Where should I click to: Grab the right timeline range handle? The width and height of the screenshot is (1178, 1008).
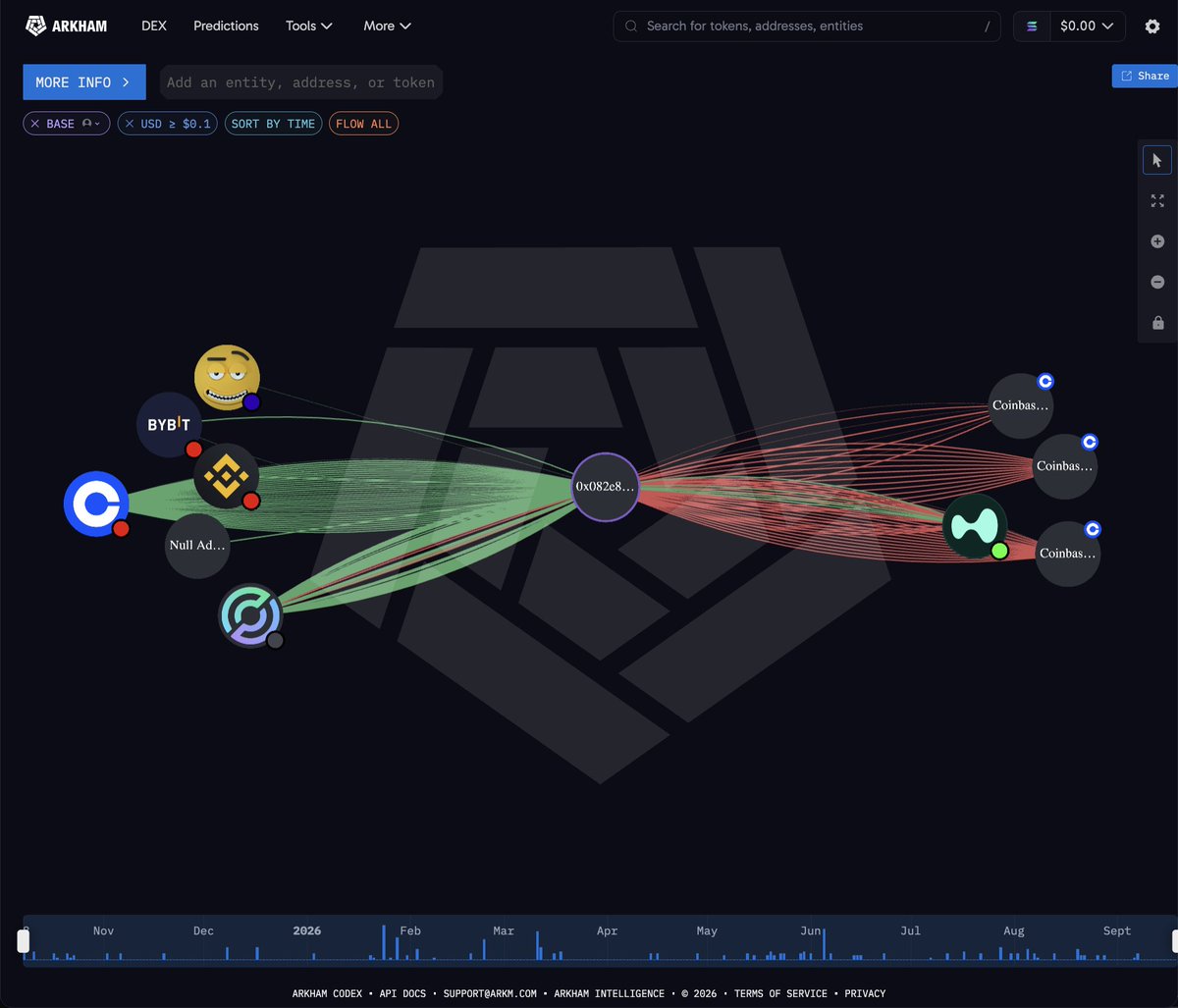(1177, 942)
